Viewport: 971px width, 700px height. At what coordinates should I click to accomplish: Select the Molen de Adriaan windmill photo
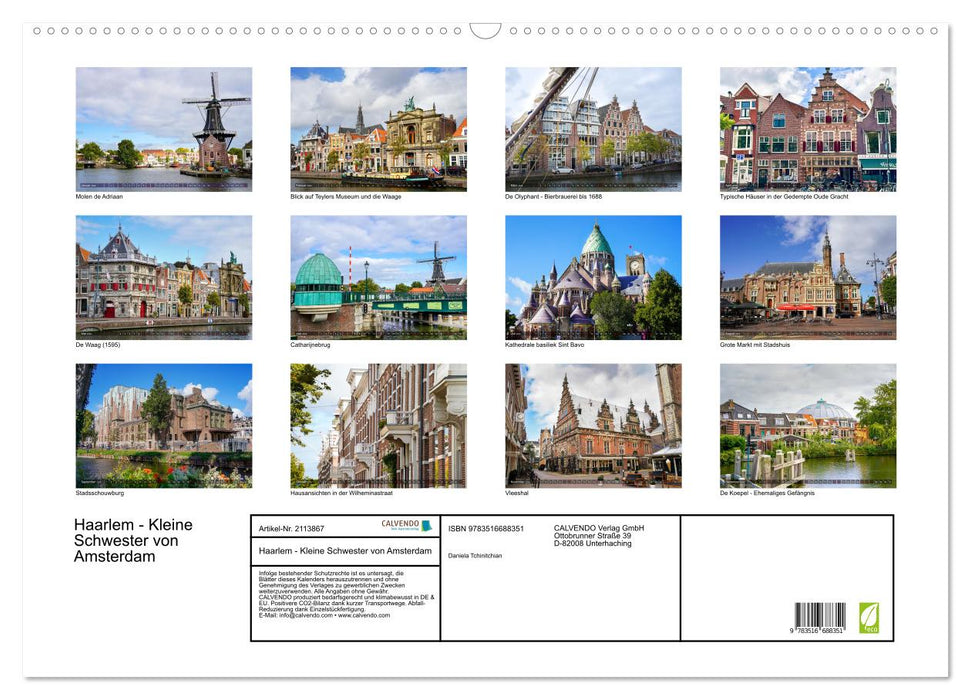tap(163, 127)
